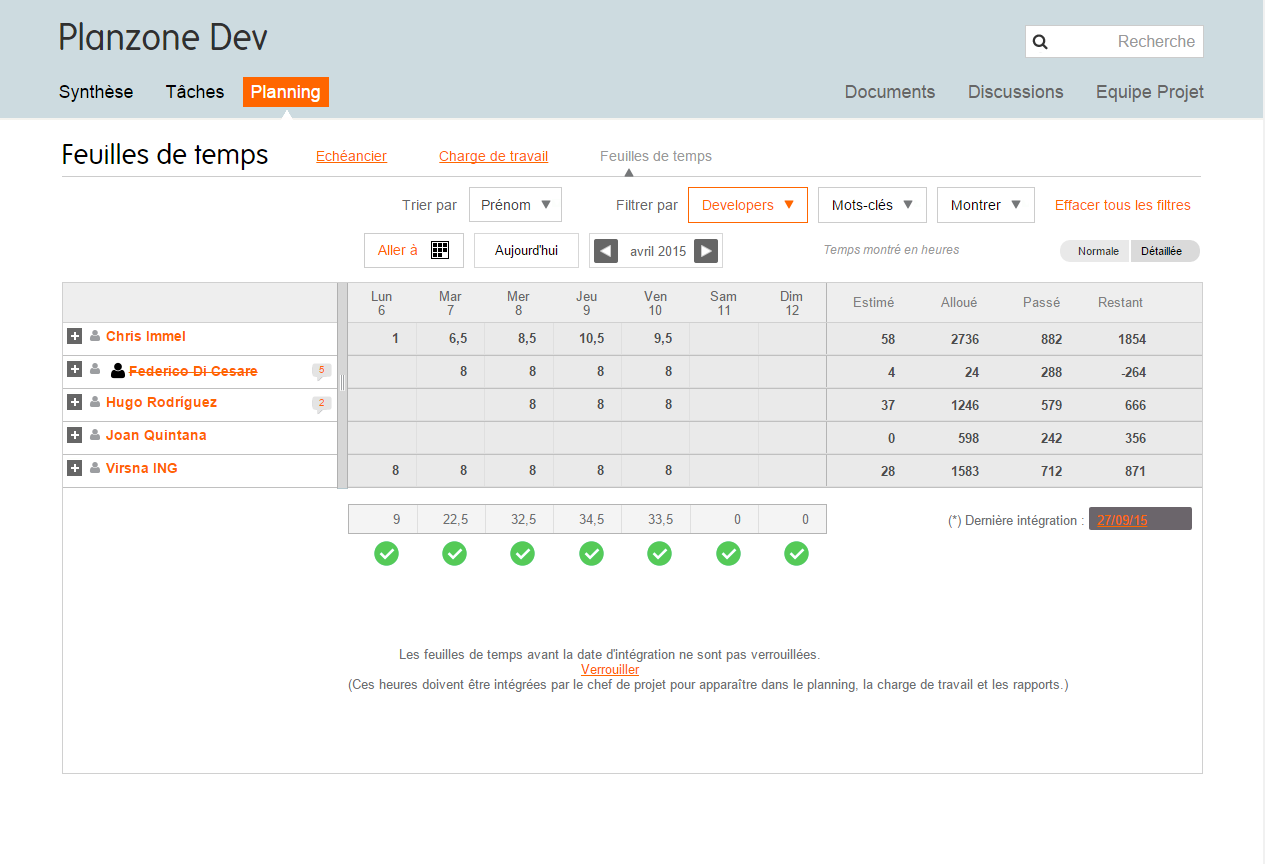
Task: Click person icon beside Hugo Rodriguez
Action: click(x=95, y=402)
